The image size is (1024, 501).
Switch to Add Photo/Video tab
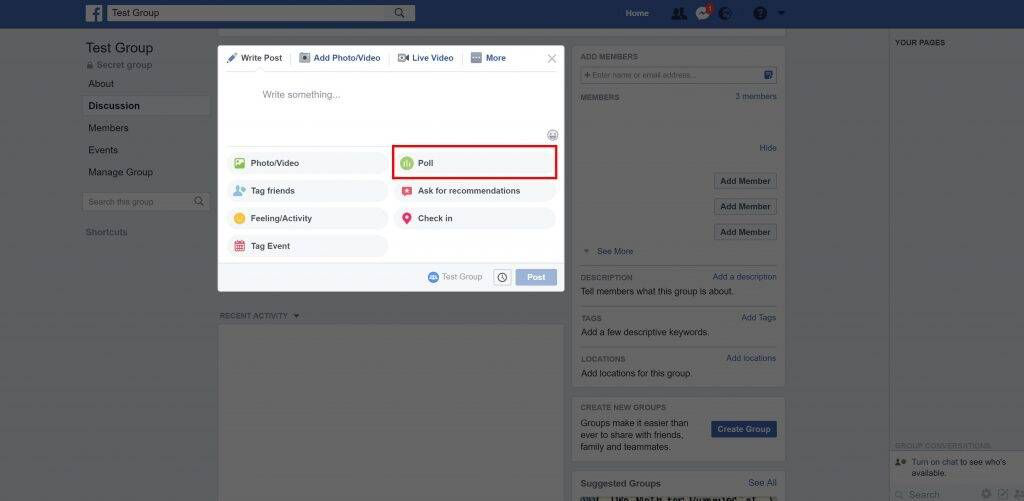point(340,58)
